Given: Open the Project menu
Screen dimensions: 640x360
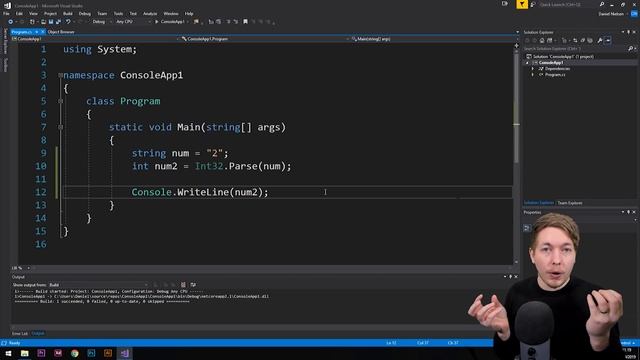Looking at the screenshot, I should [50, 13].
